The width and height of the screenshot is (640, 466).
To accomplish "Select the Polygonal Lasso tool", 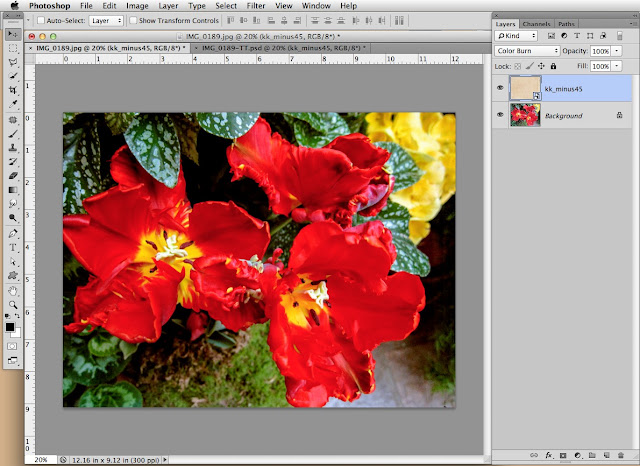I will click(13, 62).
